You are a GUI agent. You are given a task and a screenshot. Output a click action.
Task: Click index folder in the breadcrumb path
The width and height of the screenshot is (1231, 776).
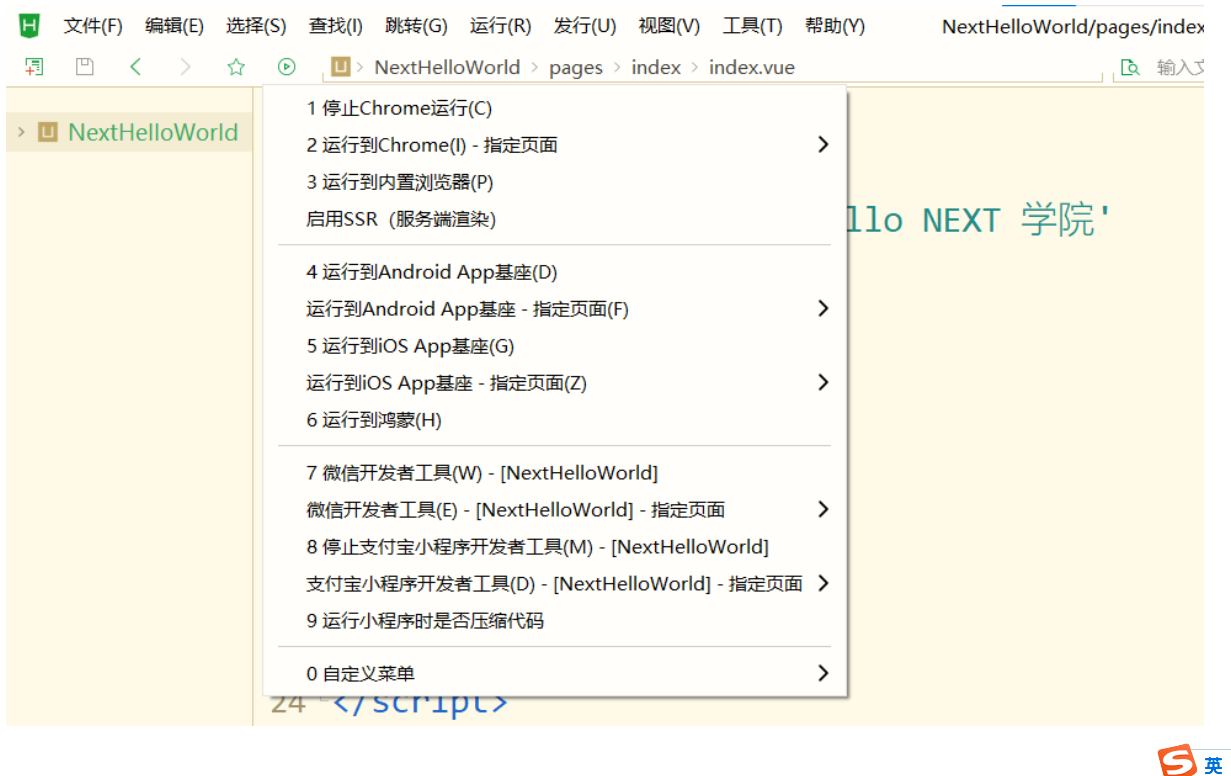click(x=656, y=67)
